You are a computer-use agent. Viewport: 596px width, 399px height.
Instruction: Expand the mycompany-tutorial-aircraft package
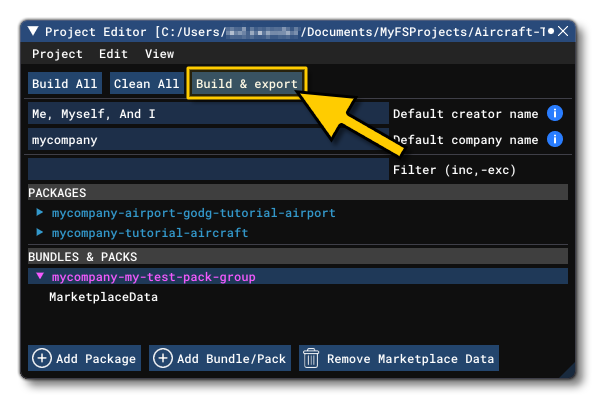tap(40, 232)
